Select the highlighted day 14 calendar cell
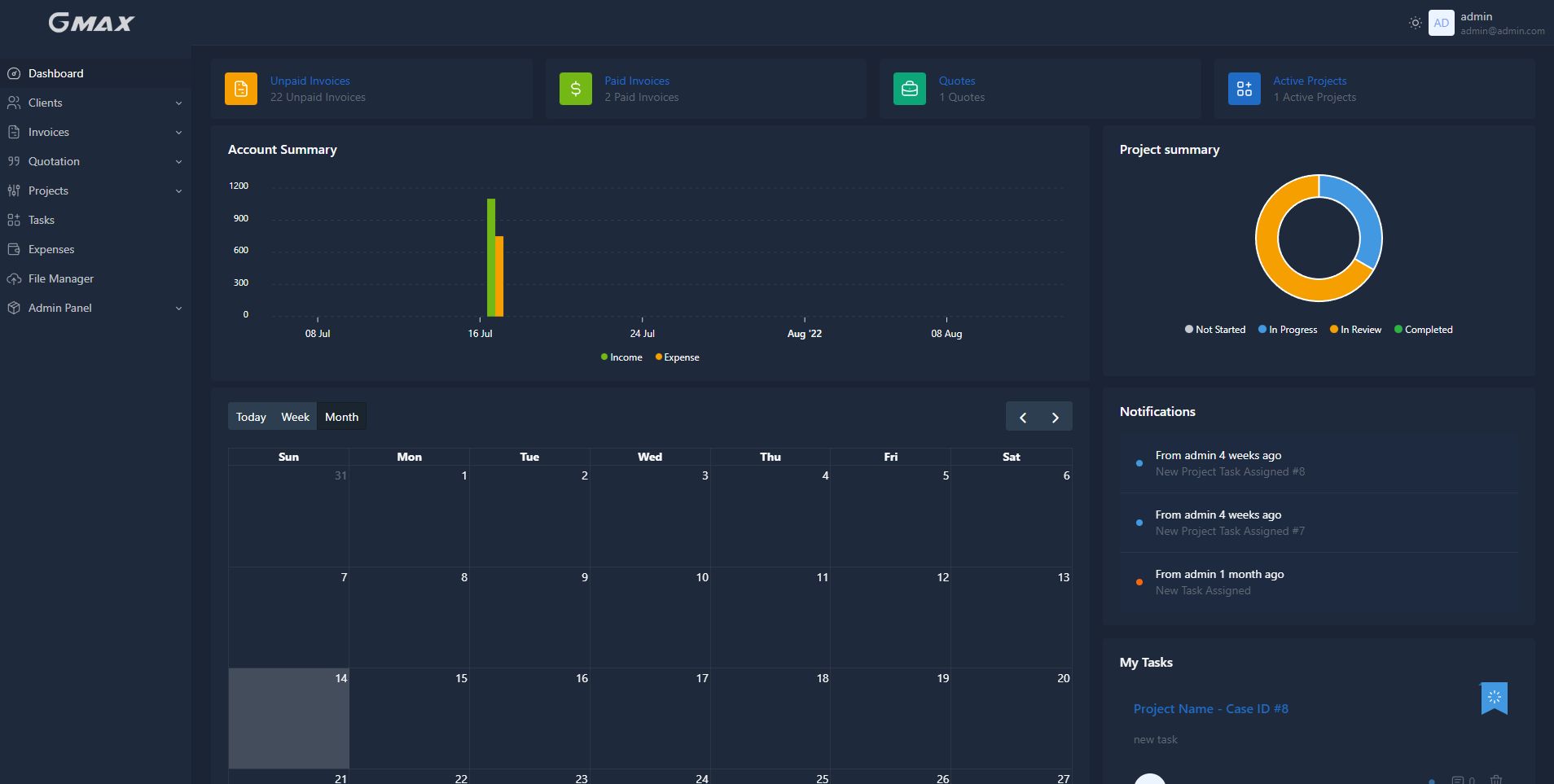The height and width of the screenshot is (784, 1554). pyautogui.click(x=288, y=718)
